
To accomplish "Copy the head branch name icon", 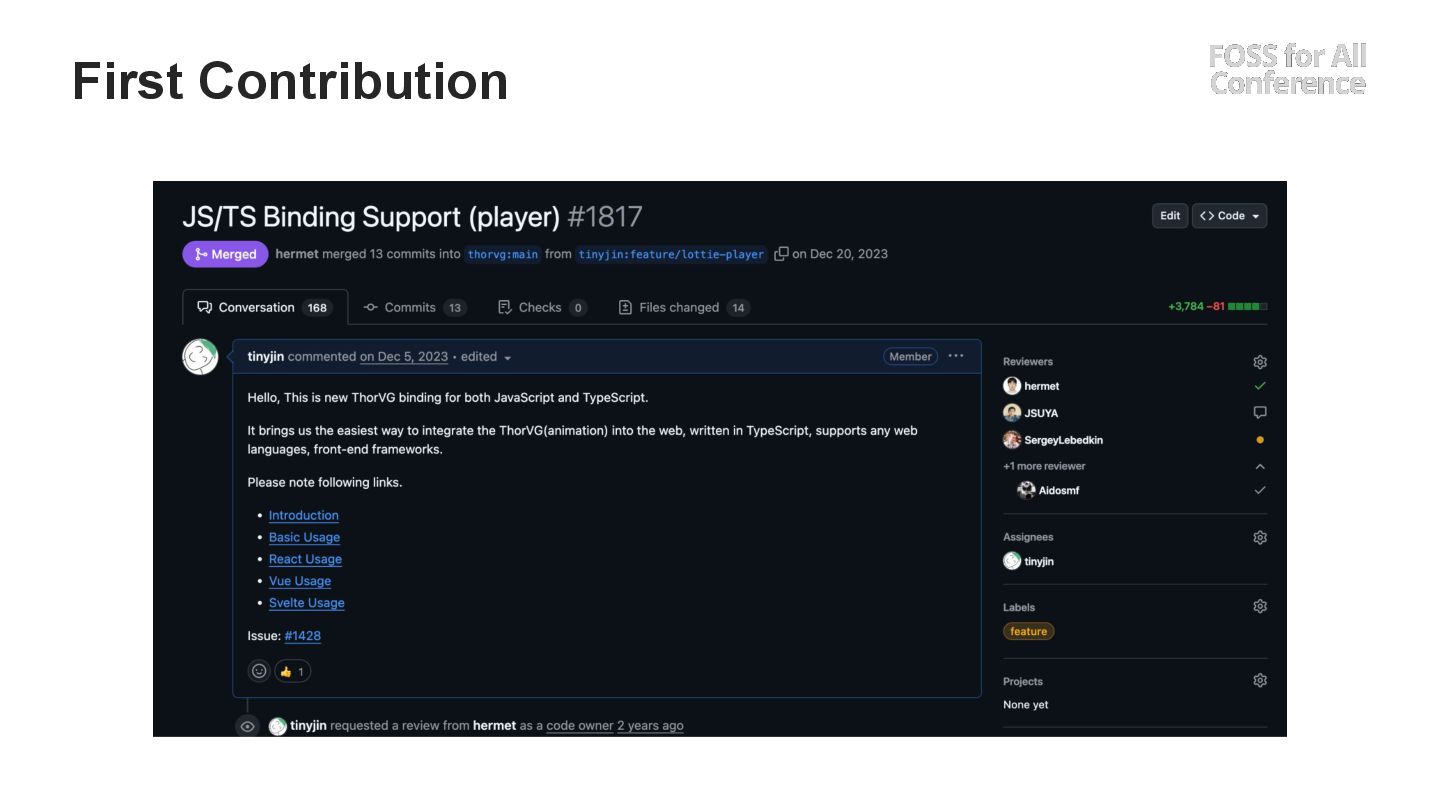I will (781, 254).
